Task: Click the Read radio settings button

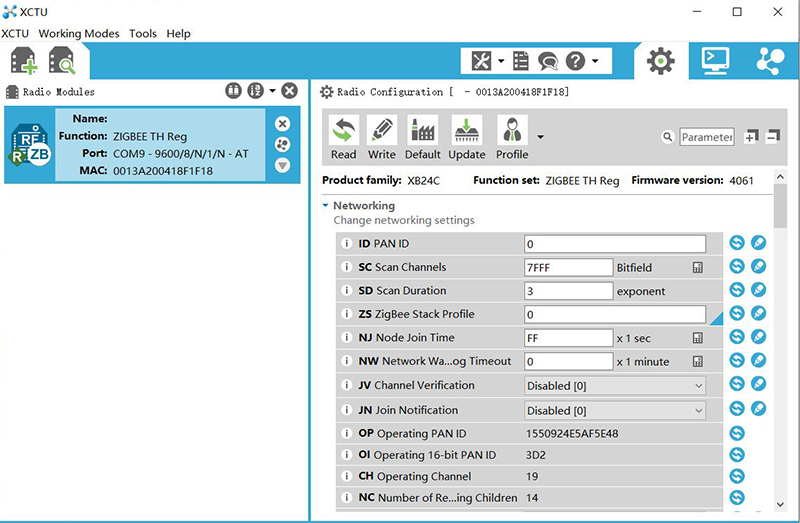Action: [343, 137]
